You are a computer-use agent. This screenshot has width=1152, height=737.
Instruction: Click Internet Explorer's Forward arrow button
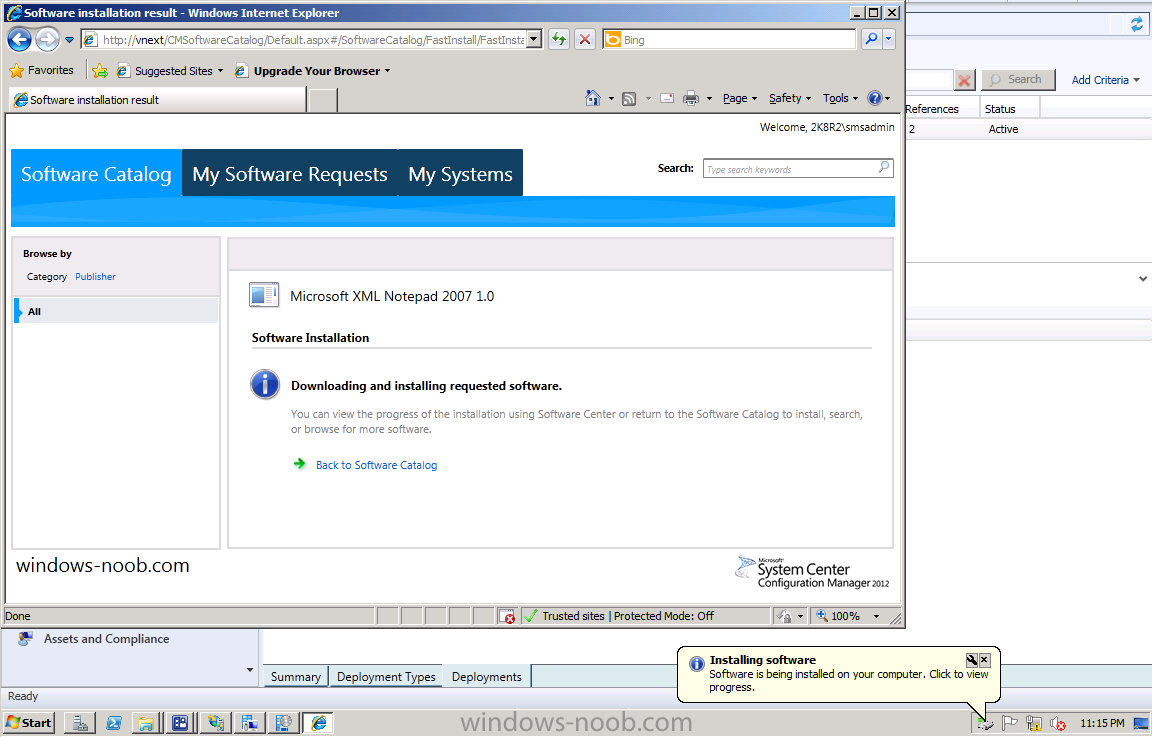click(x=47, y=40)
